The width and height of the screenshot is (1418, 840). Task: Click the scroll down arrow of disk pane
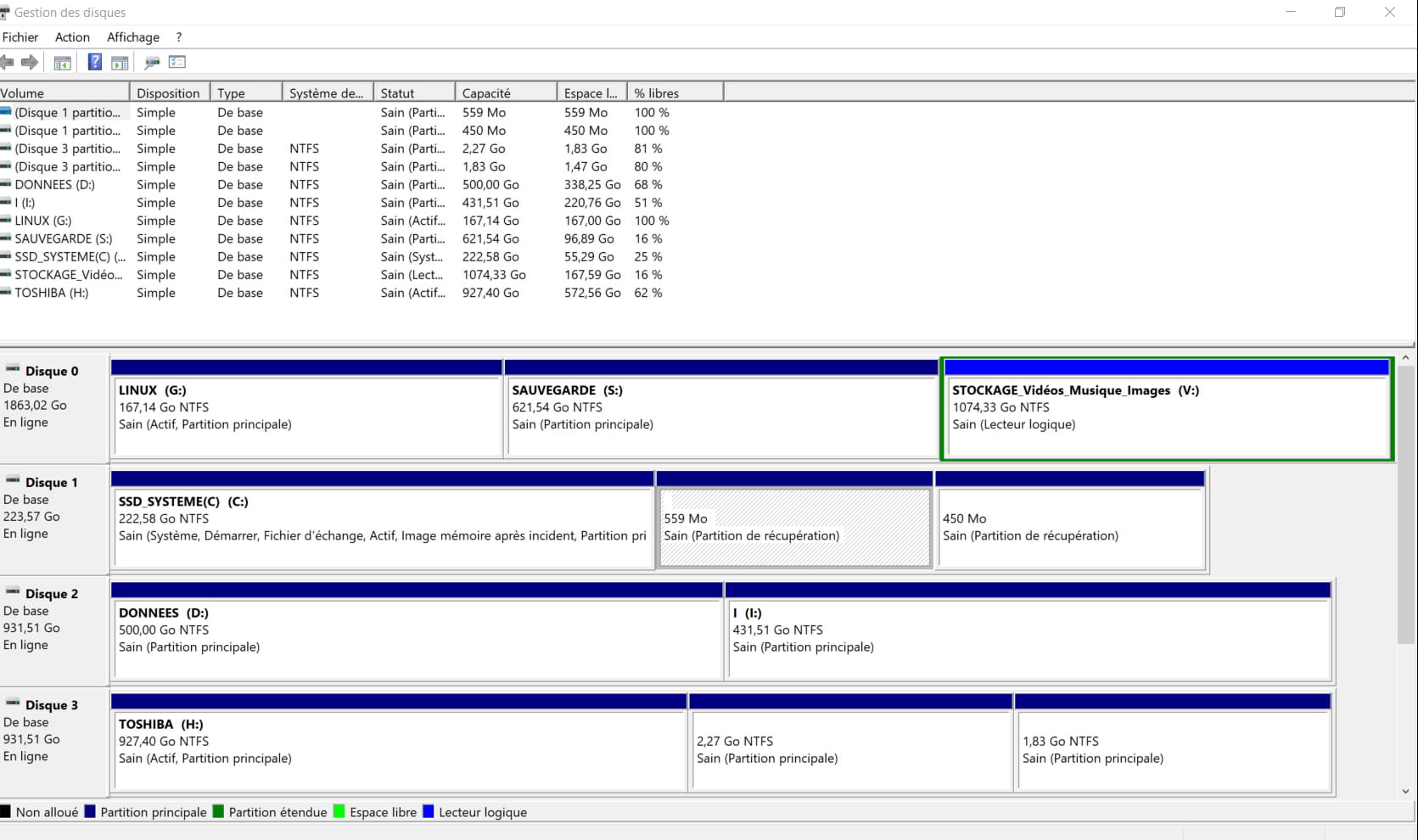pyautogui.click(x=1405, y=791)
